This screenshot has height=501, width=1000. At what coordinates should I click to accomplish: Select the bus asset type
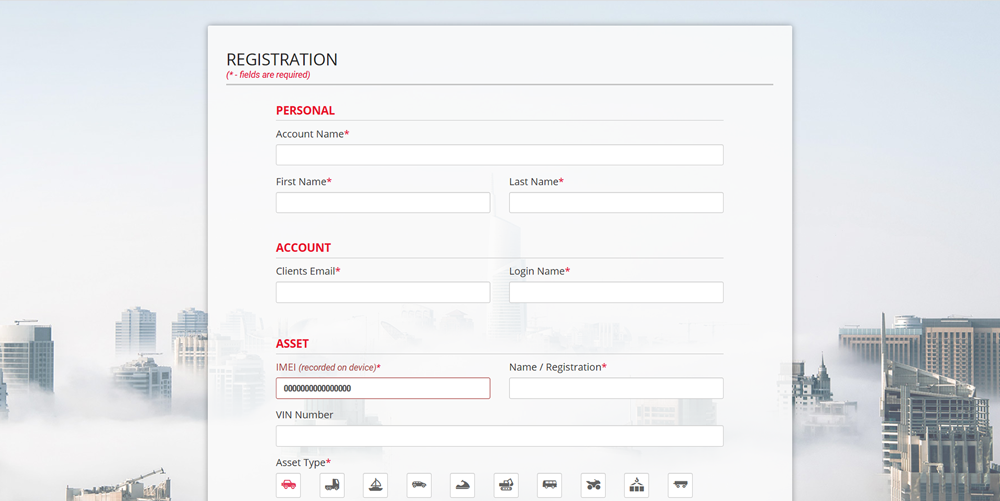[x=549, y=485]
